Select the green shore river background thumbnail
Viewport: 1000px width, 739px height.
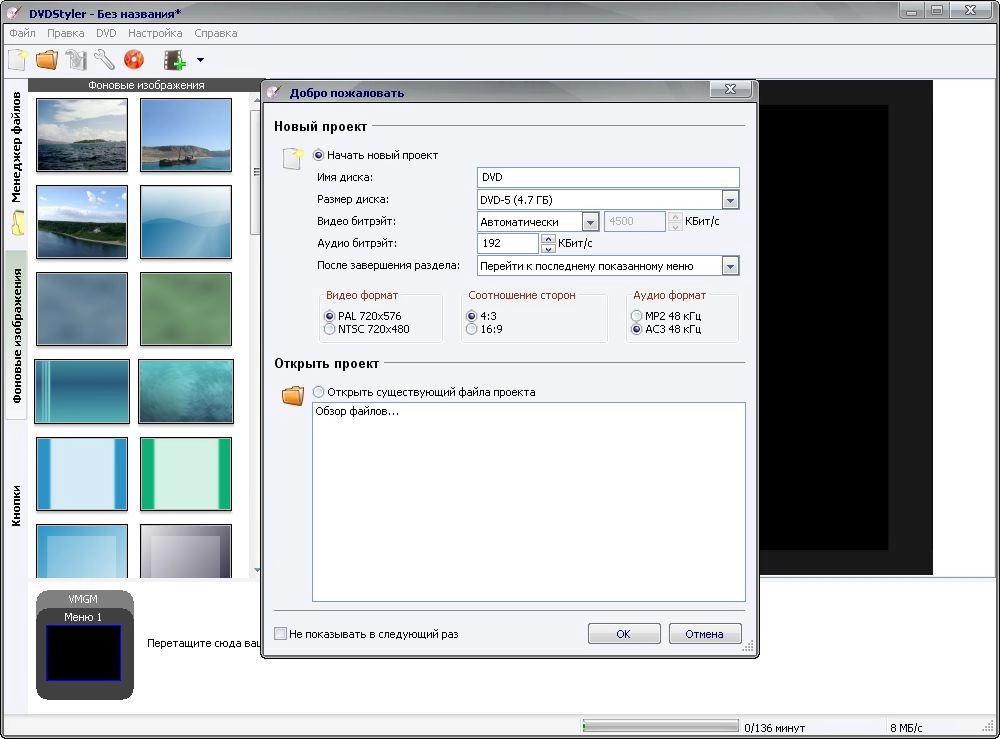click(x=82, y=222)
